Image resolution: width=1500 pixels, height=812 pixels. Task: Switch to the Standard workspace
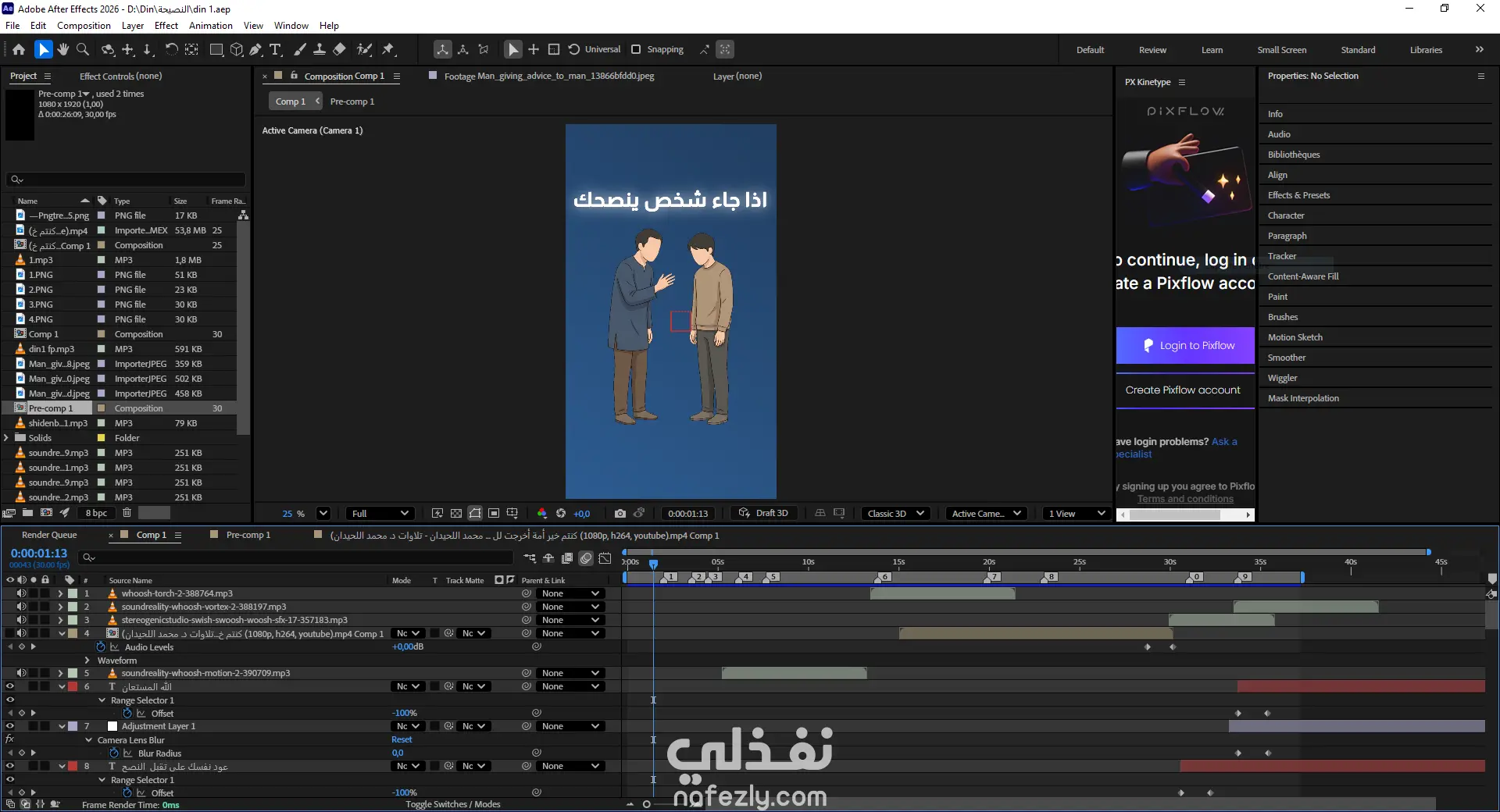pyautogui.click(x=1358, y=49)
